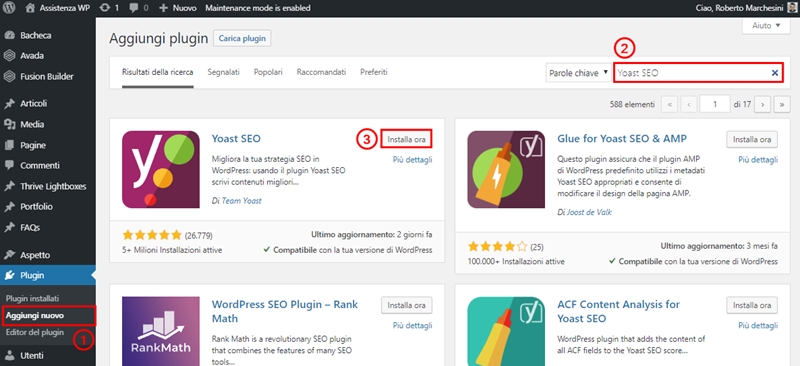The image size is (800, 366).
Task: Click the 588 elementi results count
Action: tap(632, 104)
